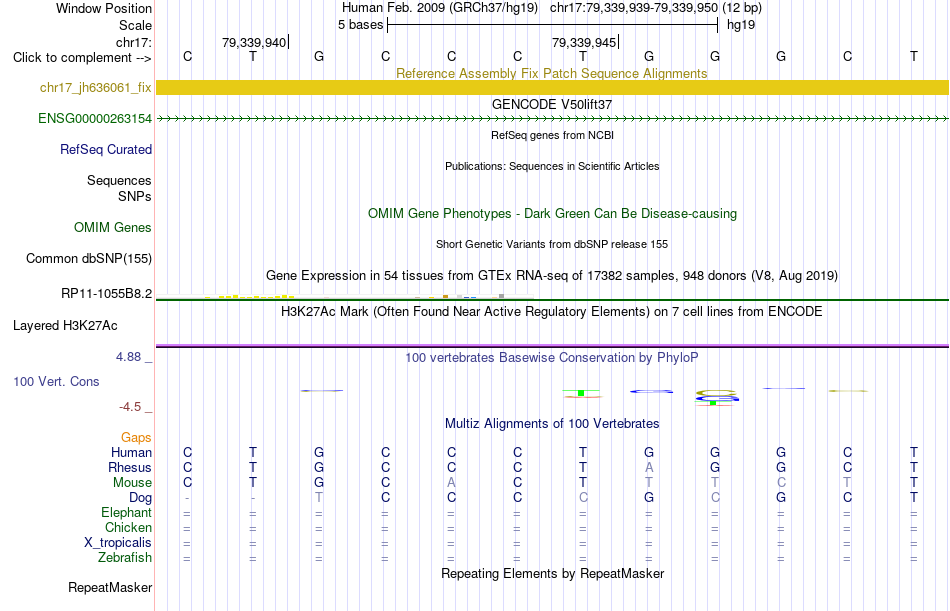
Task: Select the Zebrafish species row label
Action: [x=125, y=558]
